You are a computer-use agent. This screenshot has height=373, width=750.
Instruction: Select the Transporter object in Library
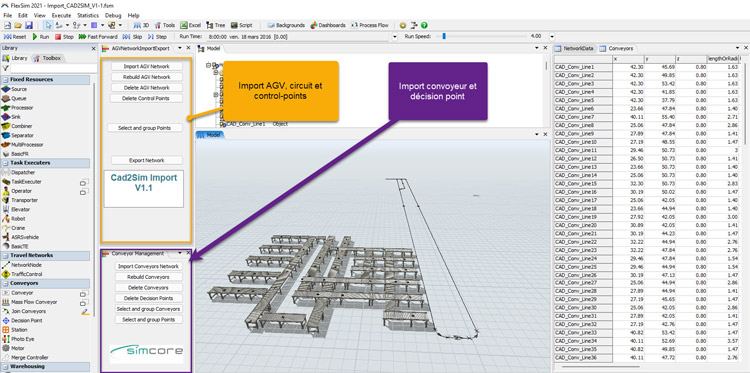click(19, 200)
